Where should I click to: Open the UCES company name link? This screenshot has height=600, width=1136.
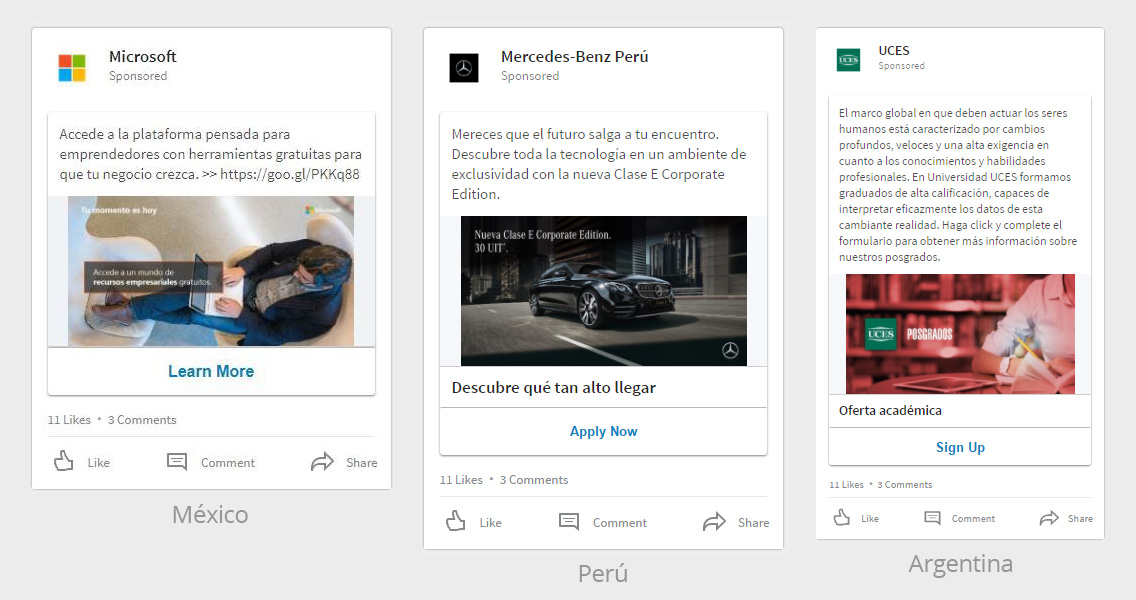click(x=893, y=51)
